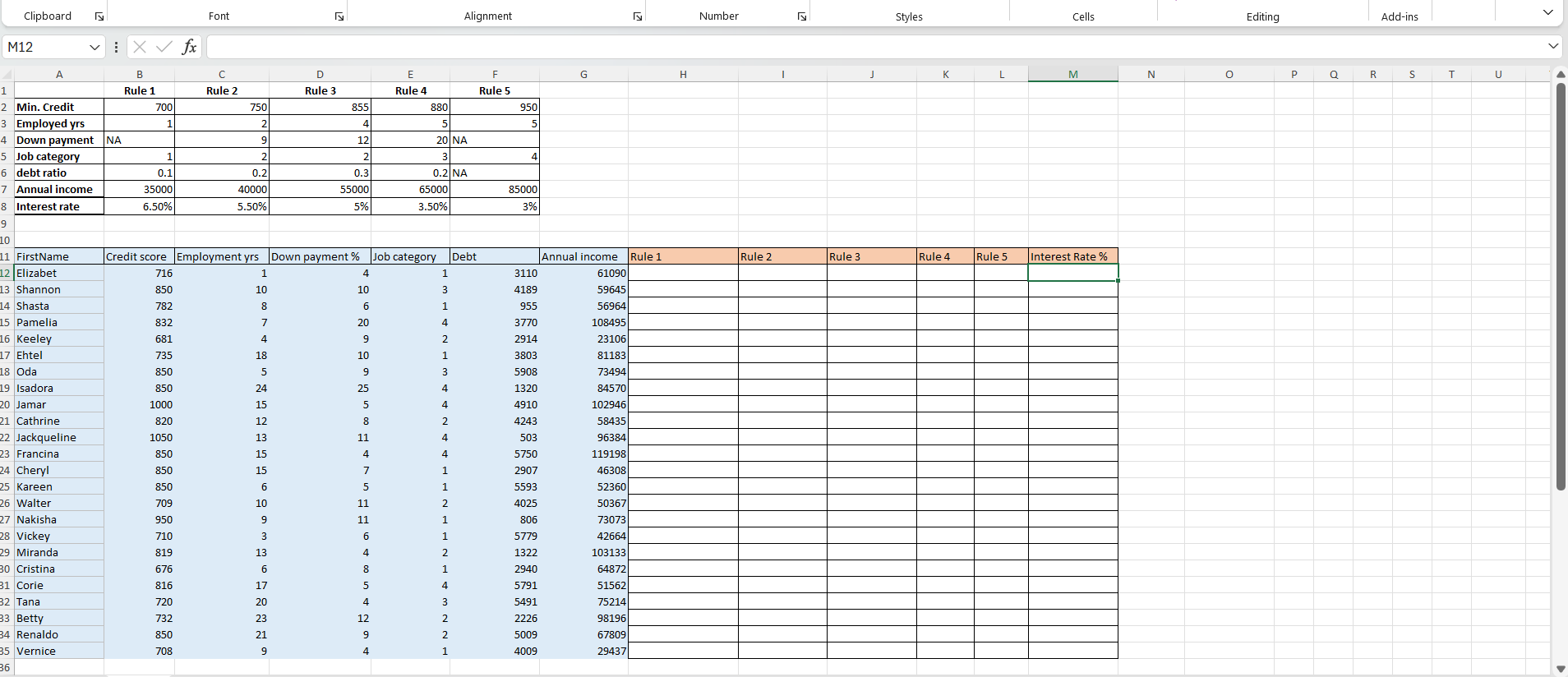The image size is (1568, 677).
Task: Select column U header
Action: (1498, 75)
